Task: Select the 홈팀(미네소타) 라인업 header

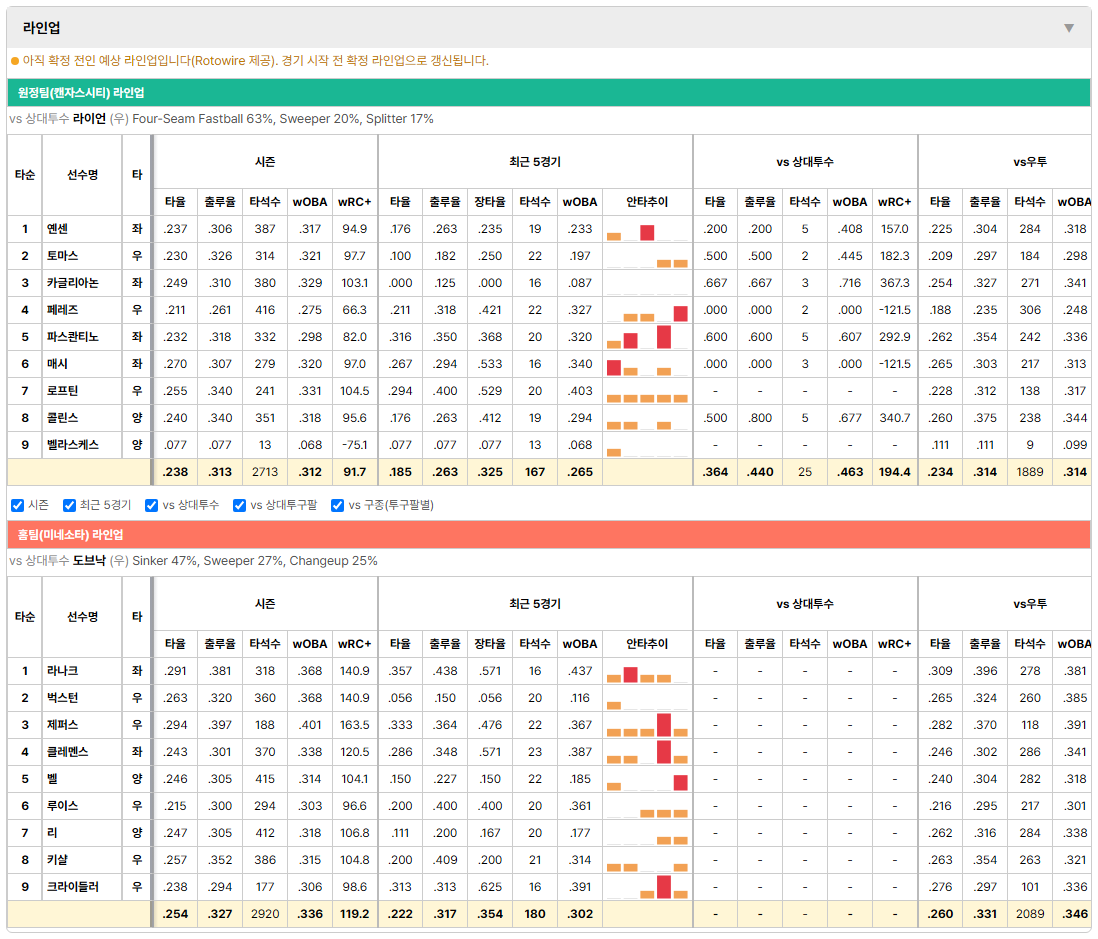Action: tap(549, 534)
